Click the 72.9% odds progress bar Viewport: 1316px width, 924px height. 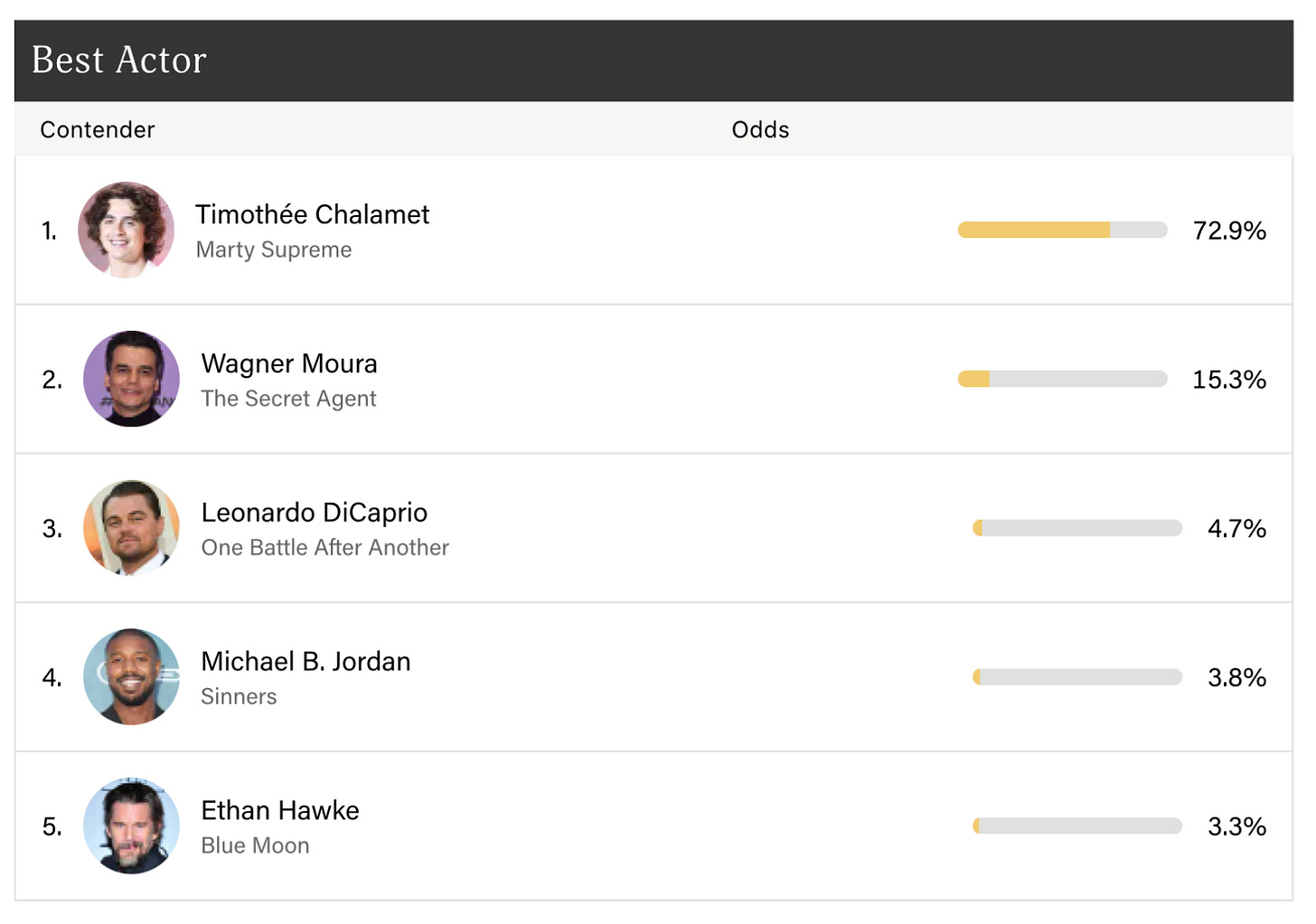(1062, 231)
